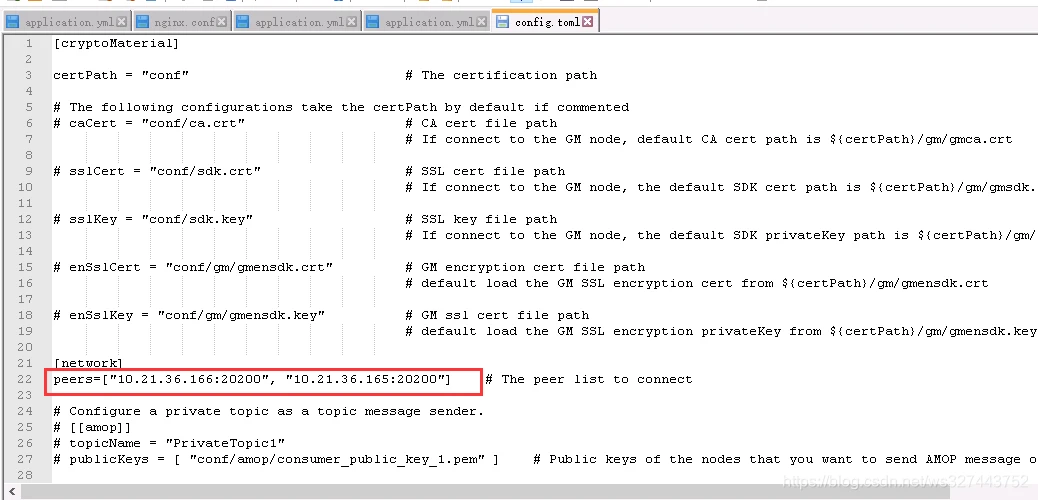Click the certPath = "conf" text
This screenshot has width=1038, height=500.
[120, 75]
